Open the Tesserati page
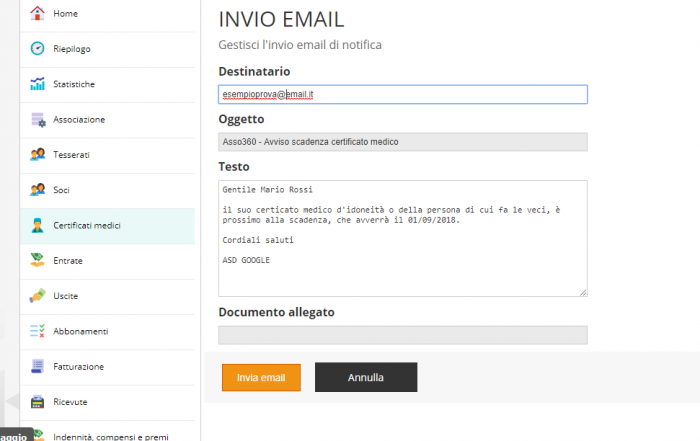700x441 pixels. coord(107,155)
